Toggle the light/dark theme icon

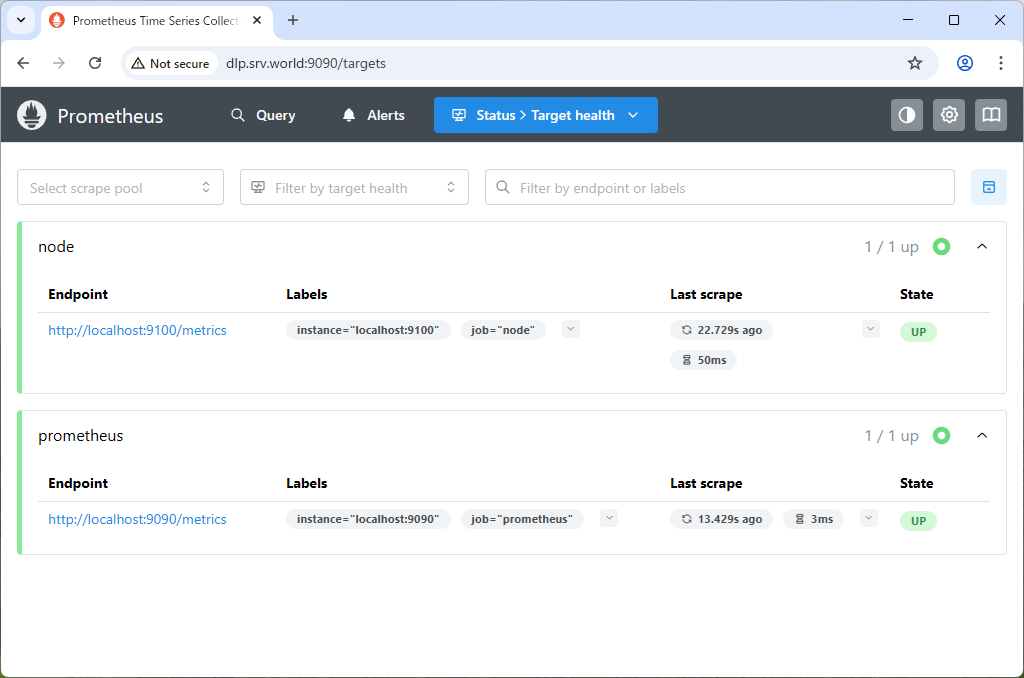point(906,115)
